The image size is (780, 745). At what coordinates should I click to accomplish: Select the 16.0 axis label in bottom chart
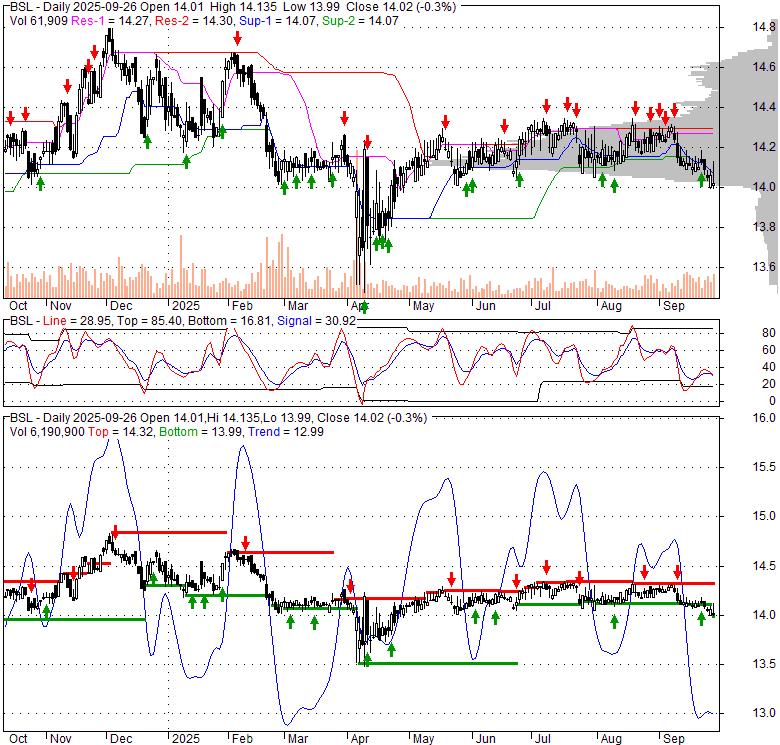pos(764,417)
